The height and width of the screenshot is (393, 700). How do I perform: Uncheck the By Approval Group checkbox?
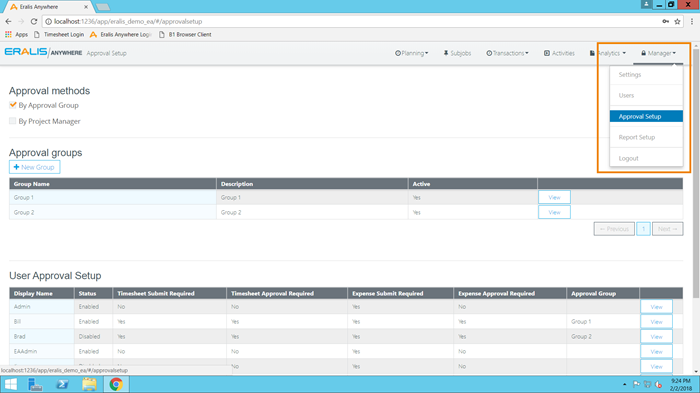12,105
